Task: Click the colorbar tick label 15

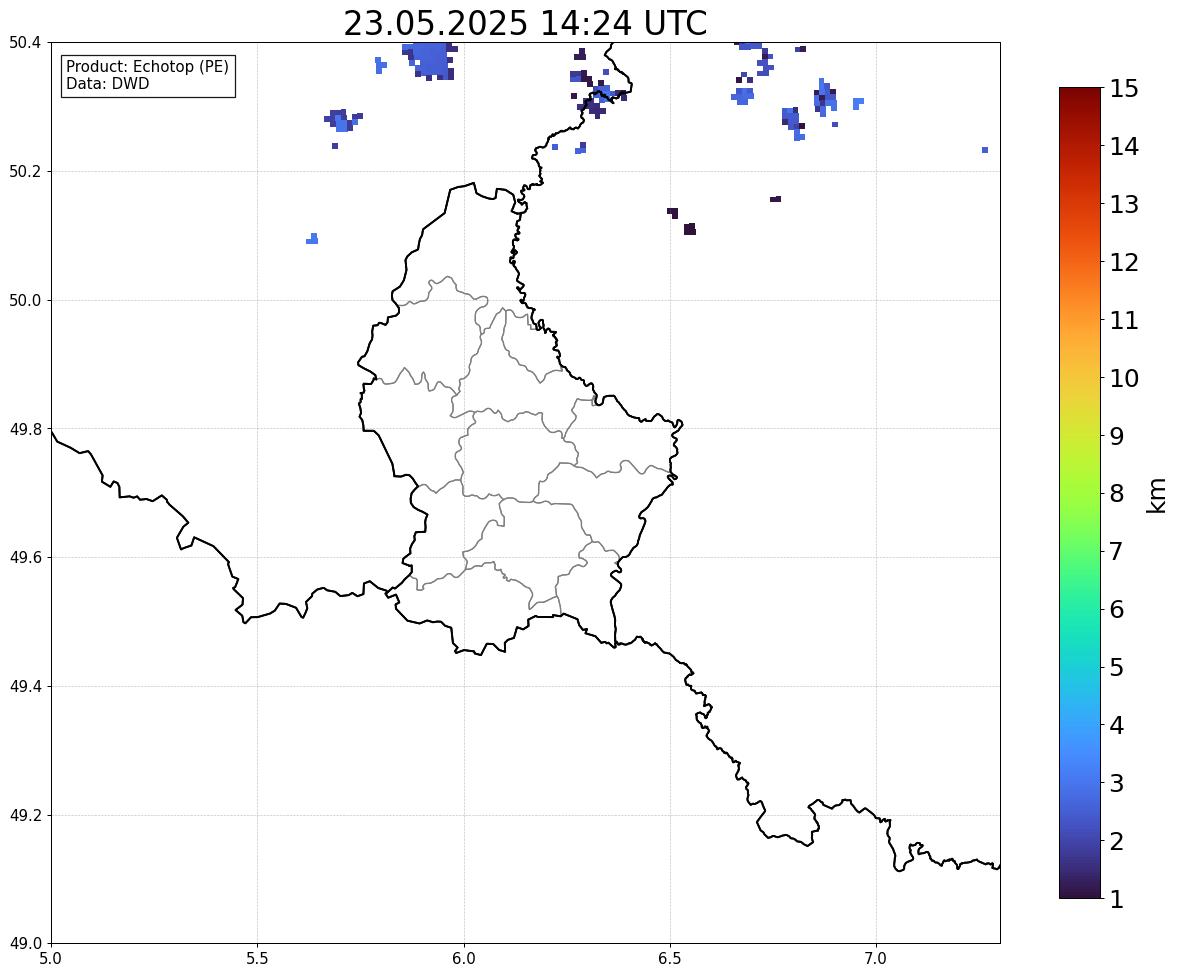Action: (x=1124, y=89)
